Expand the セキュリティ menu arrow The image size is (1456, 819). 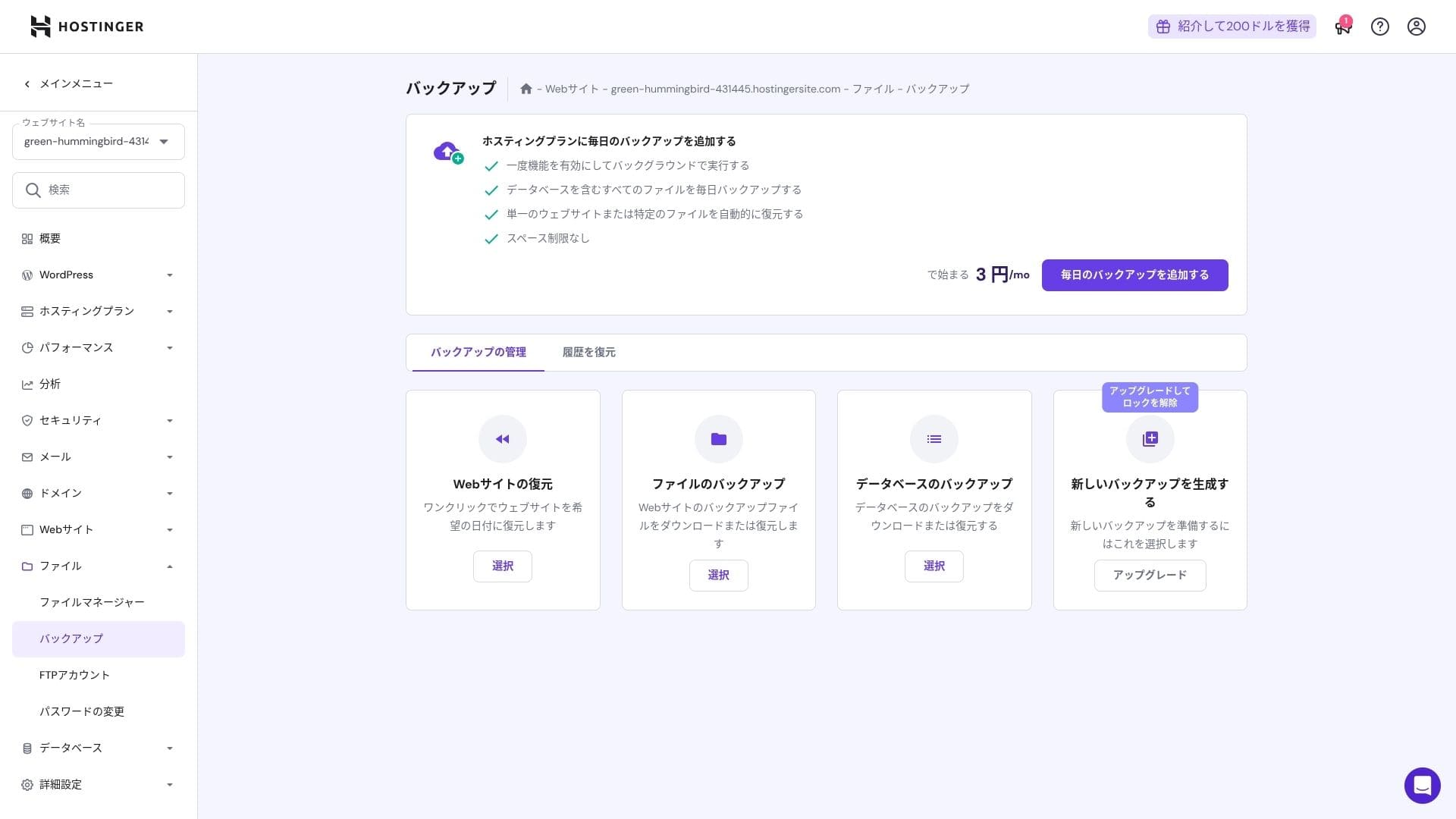(170, 421)
